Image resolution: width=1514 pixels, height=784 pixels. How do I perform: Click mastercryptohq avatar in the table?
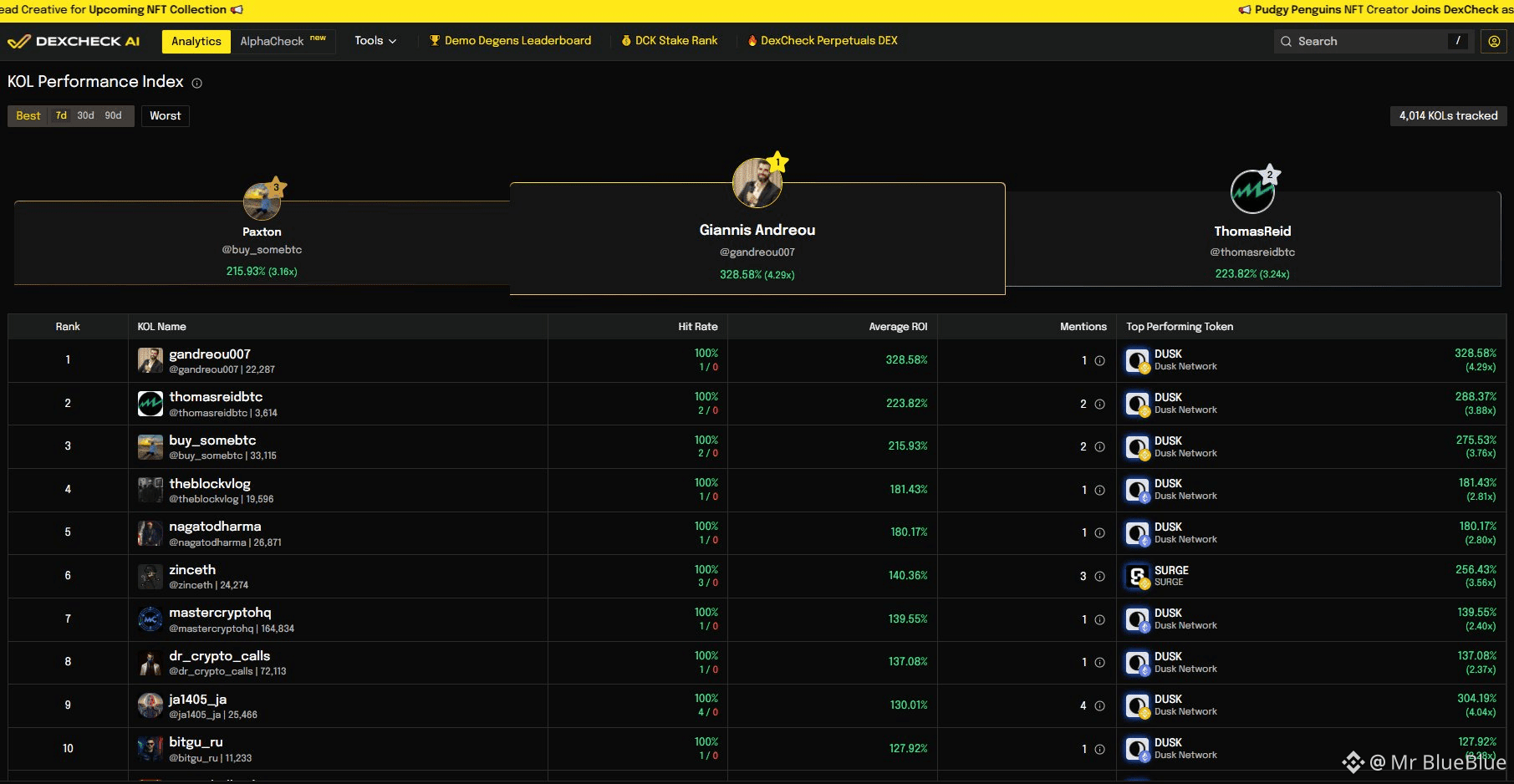150,619
